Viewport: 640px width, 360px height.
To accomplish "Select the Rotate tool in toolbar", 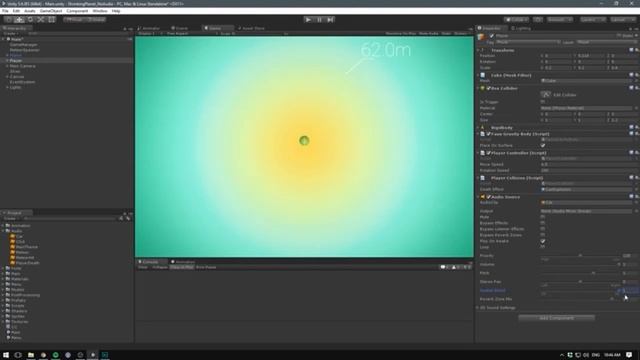I will point(30,20).
